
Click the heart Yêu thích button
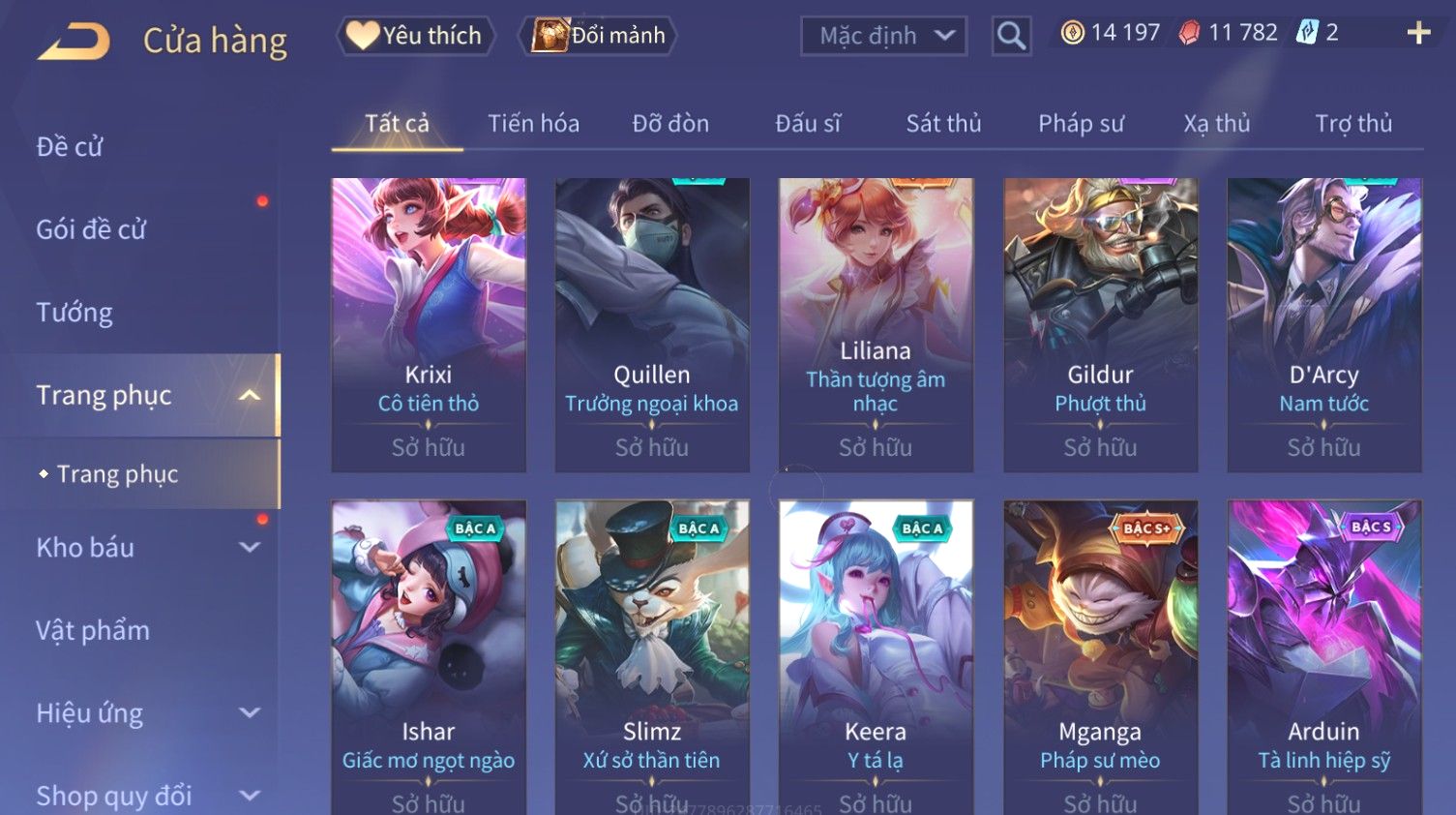[x=415, y=36]
